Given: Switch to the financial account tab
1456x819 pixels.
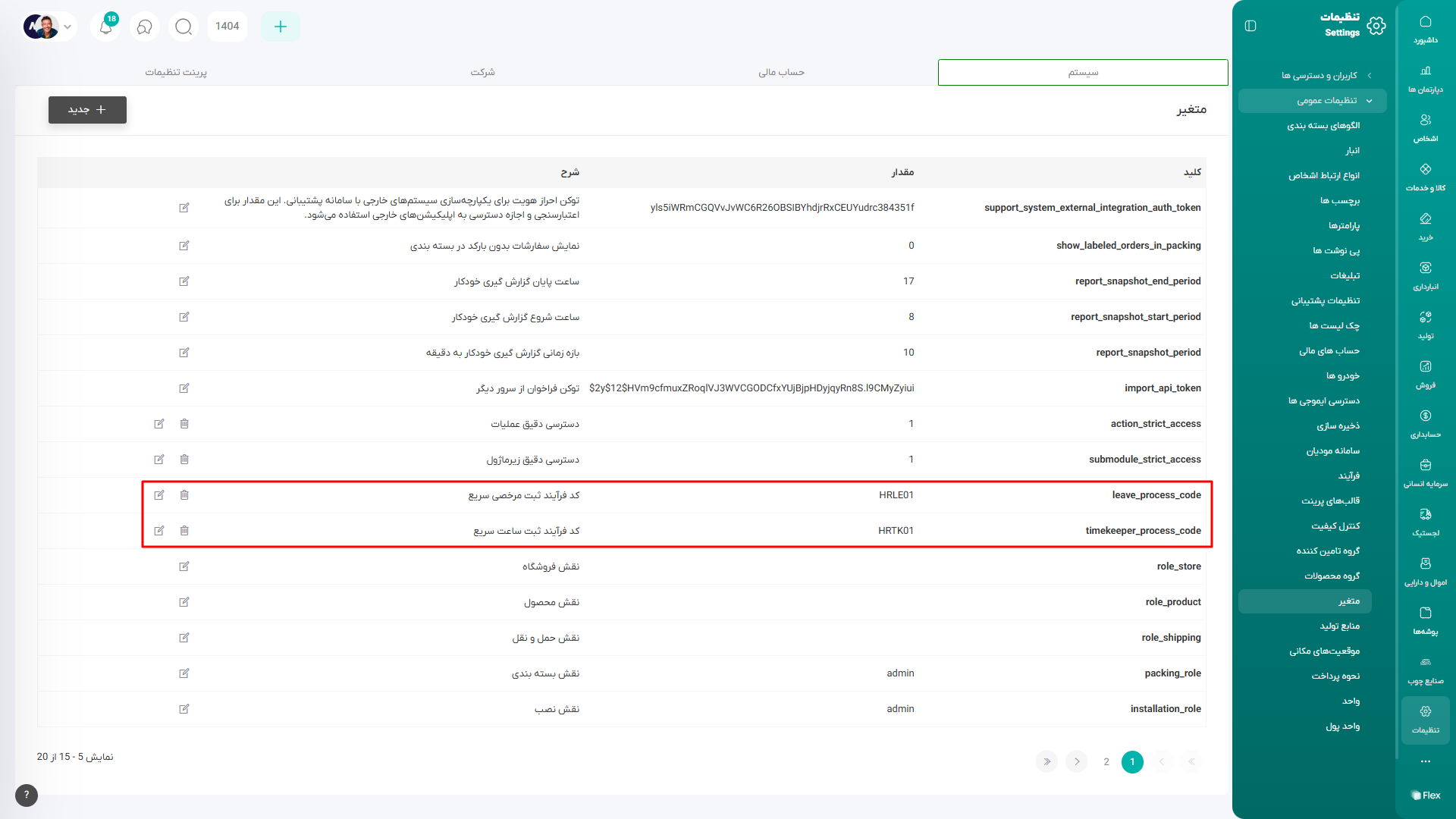Looking at the screenshot, I should point(781,72).
